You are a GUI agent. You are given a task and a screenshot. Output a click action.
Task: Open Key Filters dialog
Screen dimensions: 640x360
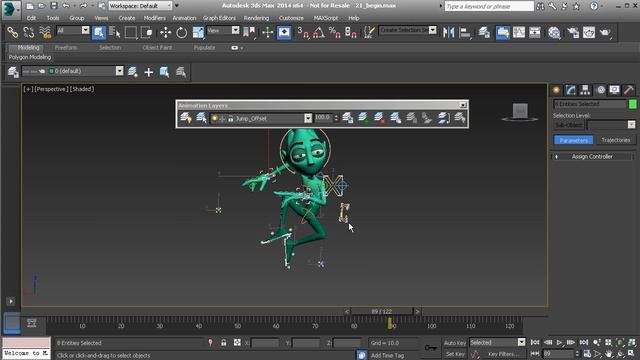coord(504,354)
